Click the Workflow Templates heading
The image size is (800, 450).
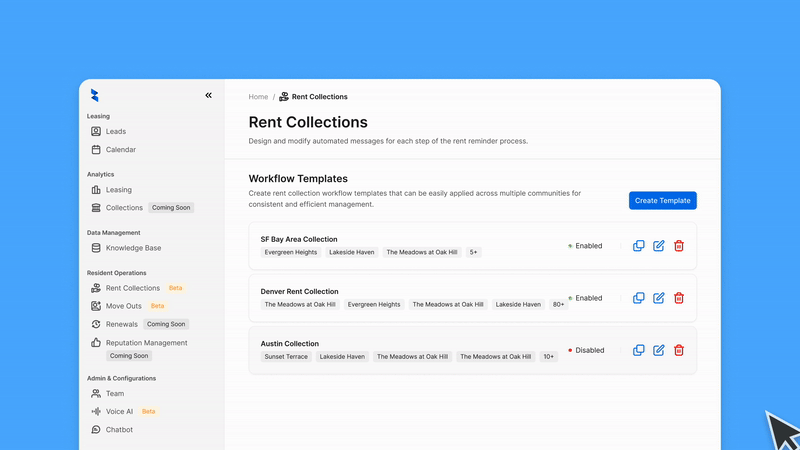click(x=298, y=179)
